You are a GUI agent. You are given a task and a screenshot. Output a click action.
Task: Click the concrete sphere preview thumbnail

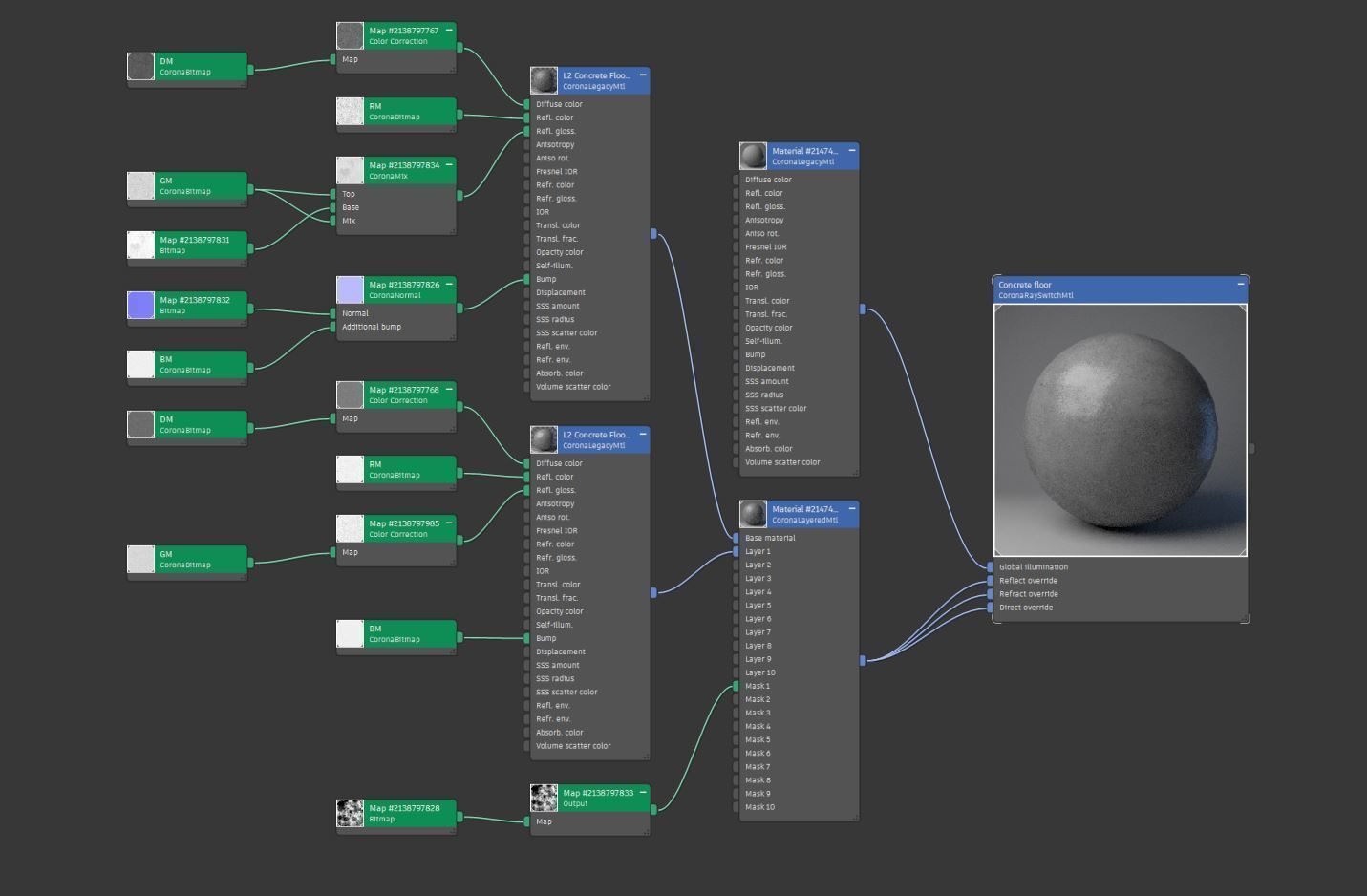pyautogui.click(x=1121, y=430)
